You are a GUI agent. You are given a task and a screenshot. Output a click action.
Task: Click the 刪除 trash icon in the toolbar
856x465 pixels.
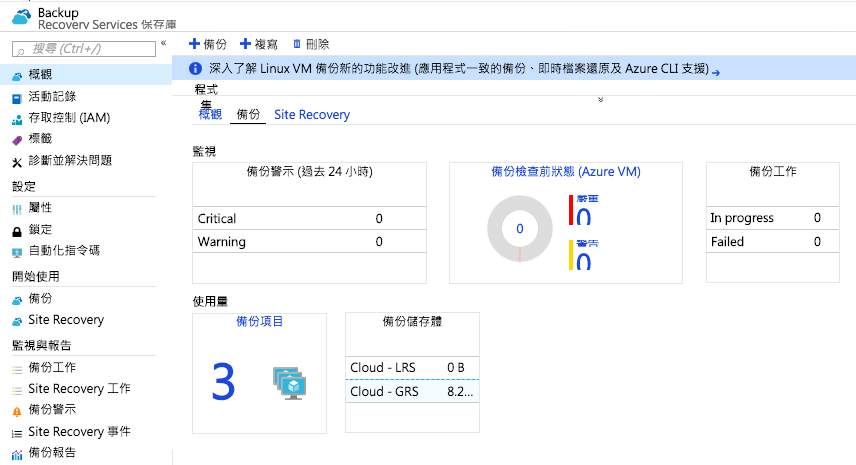(x=296, y=44)
